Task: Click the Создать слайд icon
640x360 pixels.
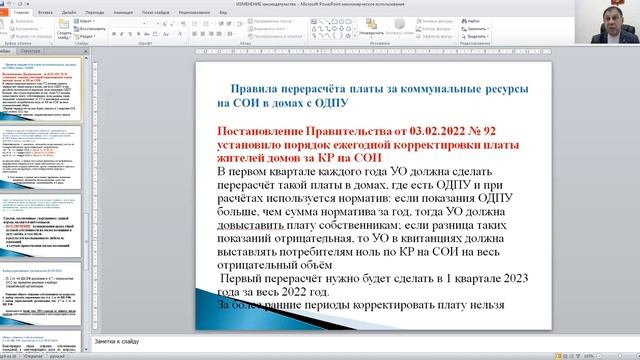Action: 64,24
